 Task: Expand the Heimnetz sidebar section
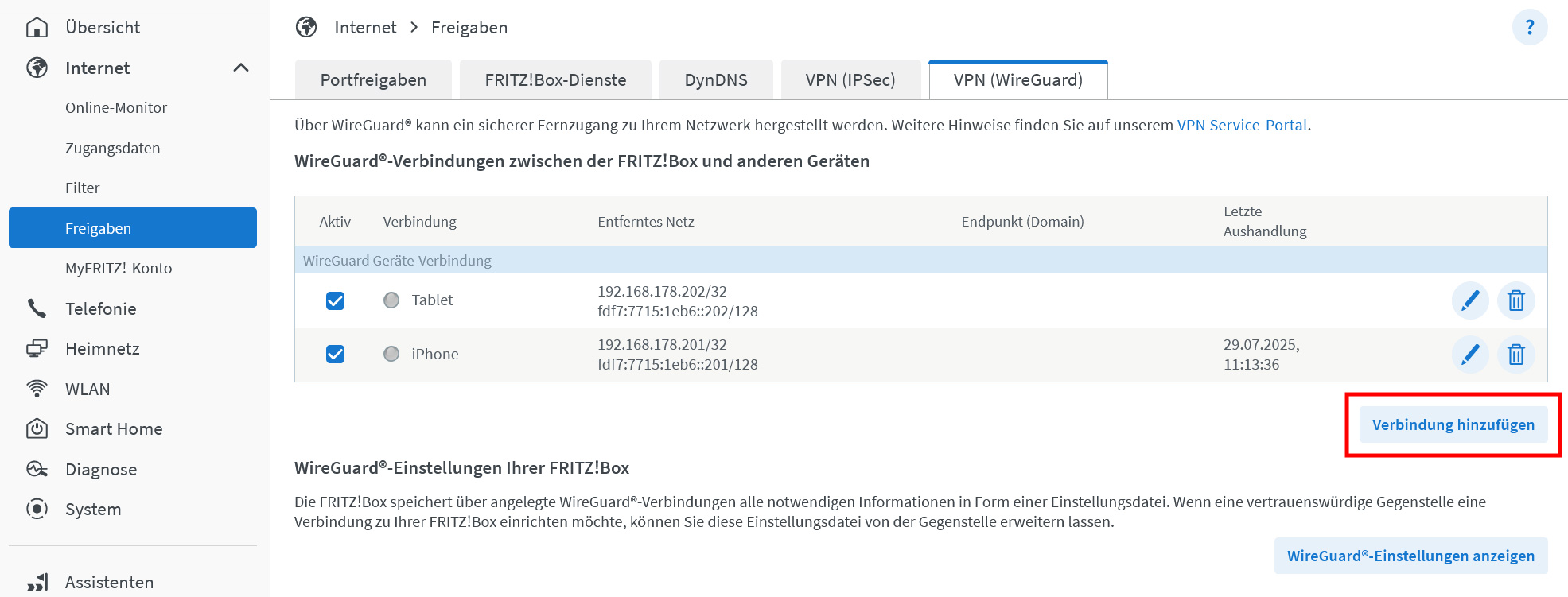103,349
